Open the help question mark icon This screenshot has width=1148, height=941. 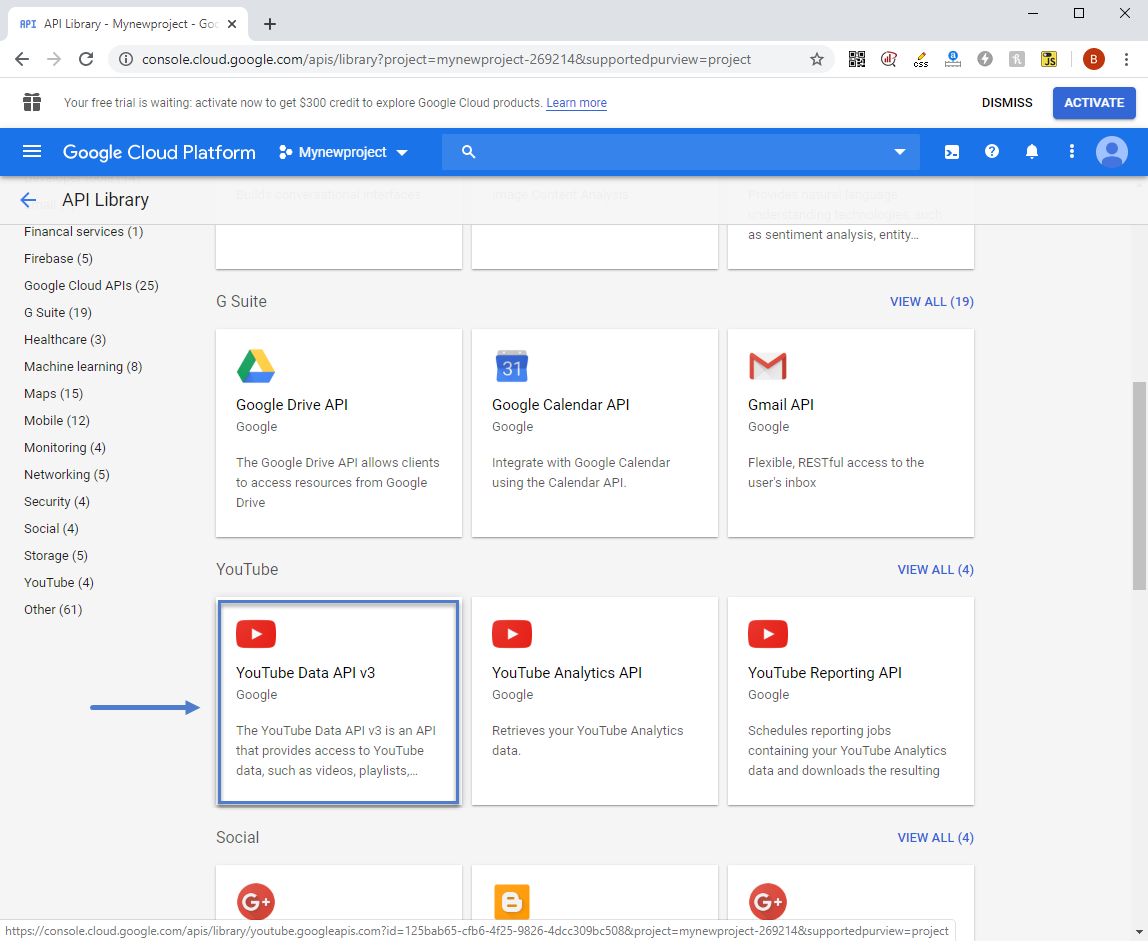point(992,152)
